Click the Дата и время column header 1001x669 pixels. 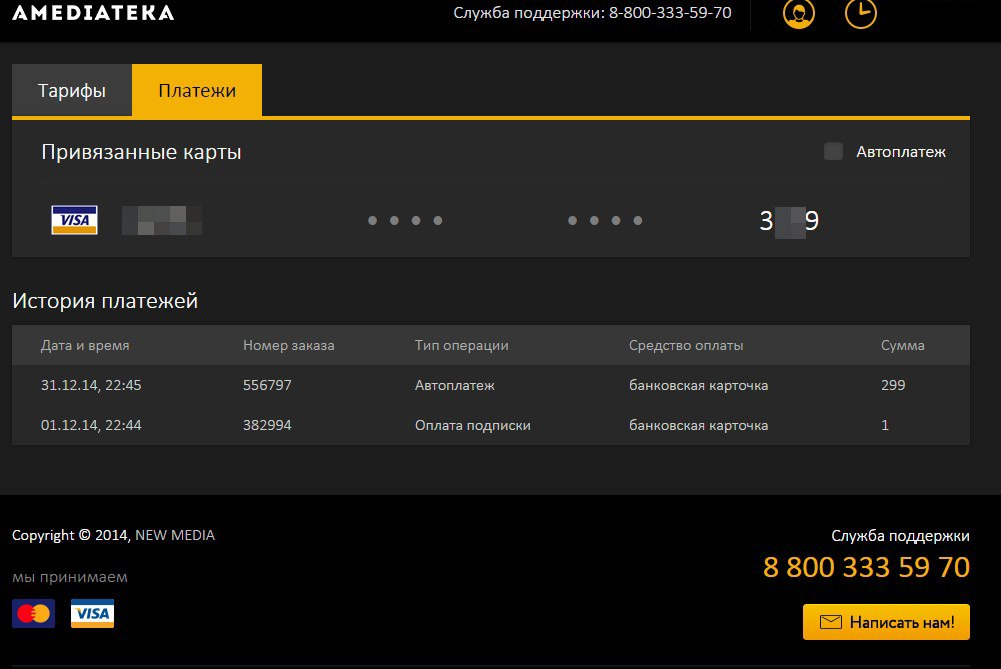tap(85, 345)
